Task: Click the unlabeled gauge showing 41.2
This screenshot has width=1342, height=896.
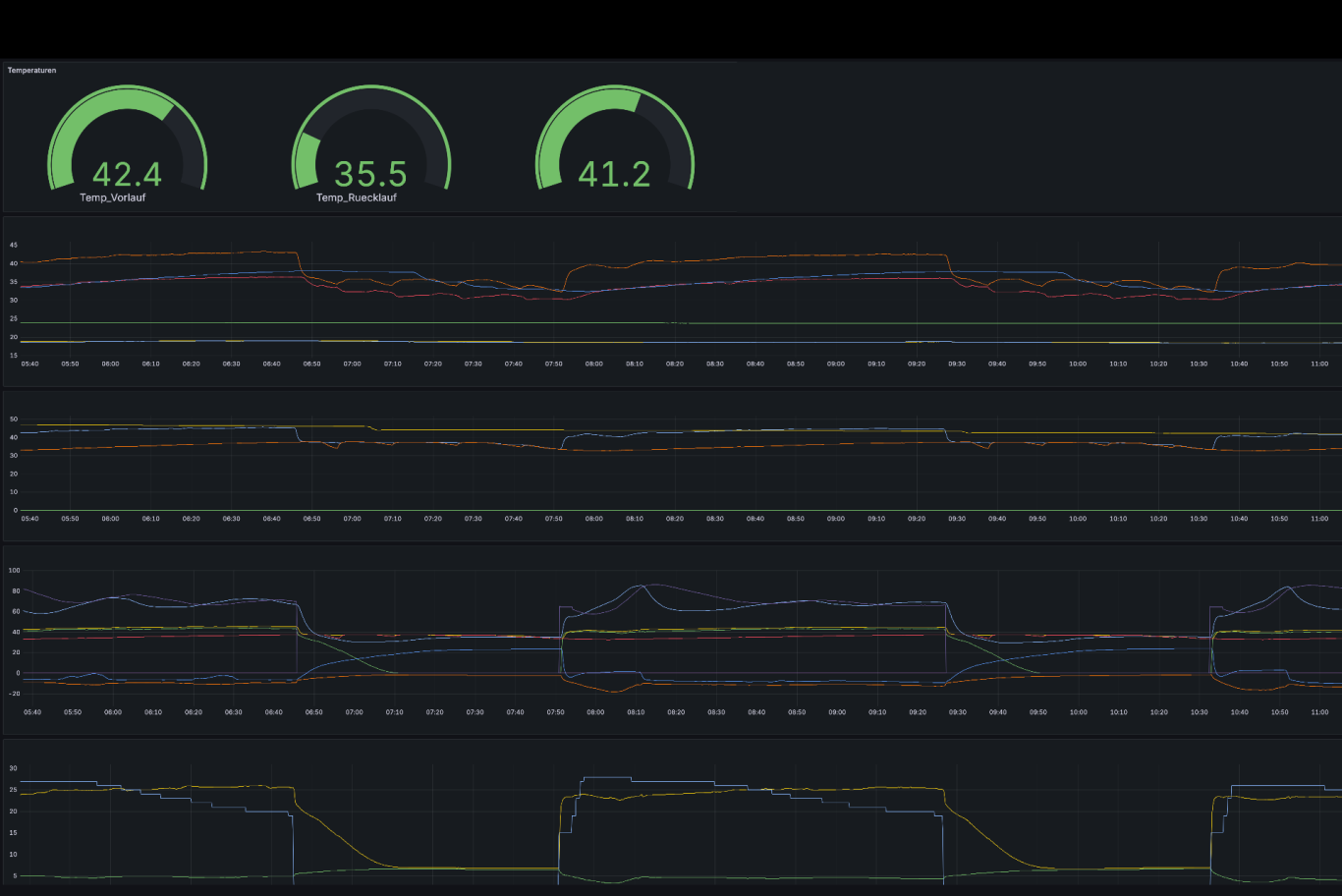Action: coord(614,174)
